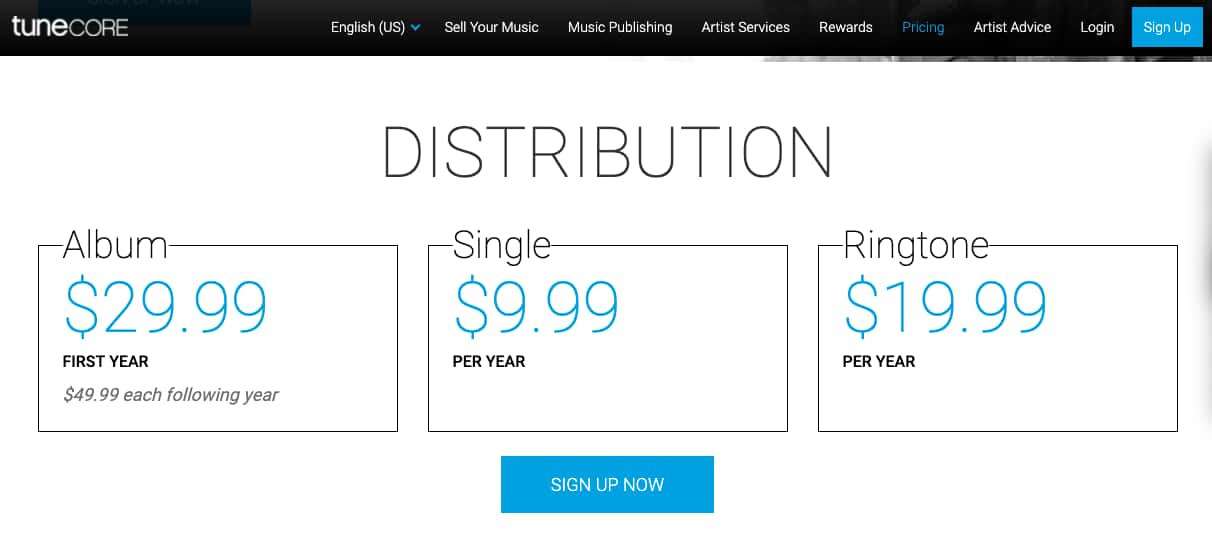Open Sell Your Music menu
The image size is (1212, 536).
pyautogui.click(x=491, y=27)
